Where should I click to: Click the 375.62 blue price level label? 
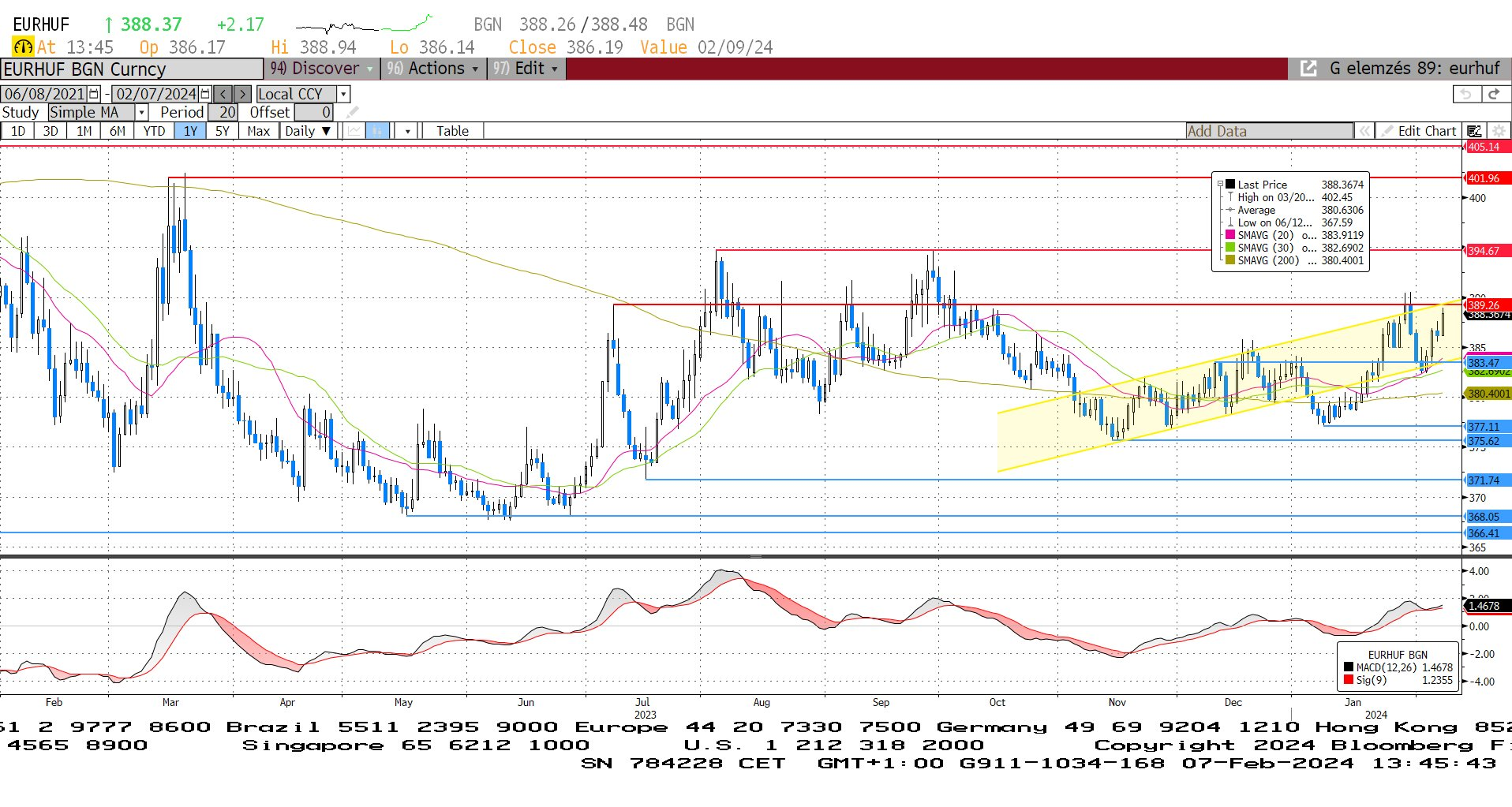(x=1488, y=441)
